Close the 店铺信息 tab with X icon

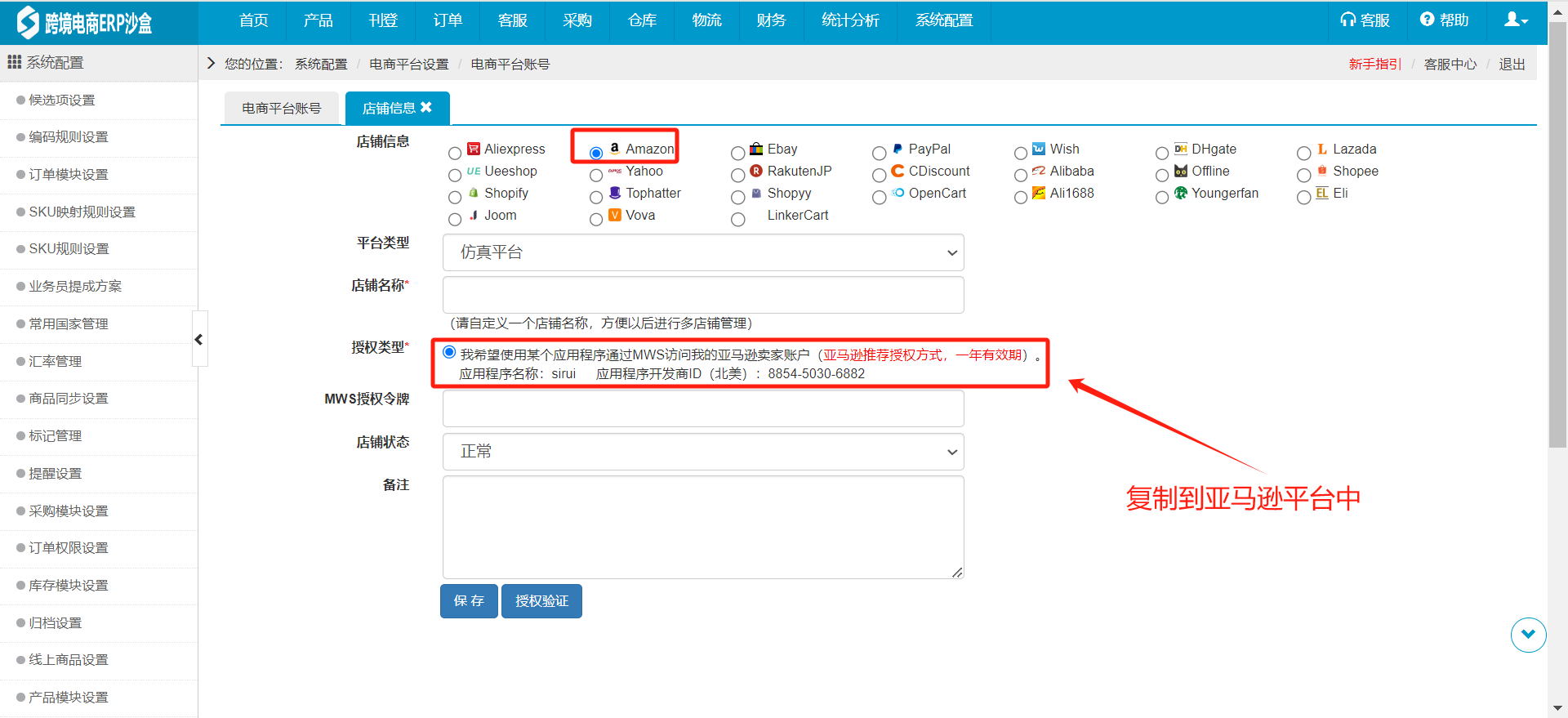coord(426,107)
